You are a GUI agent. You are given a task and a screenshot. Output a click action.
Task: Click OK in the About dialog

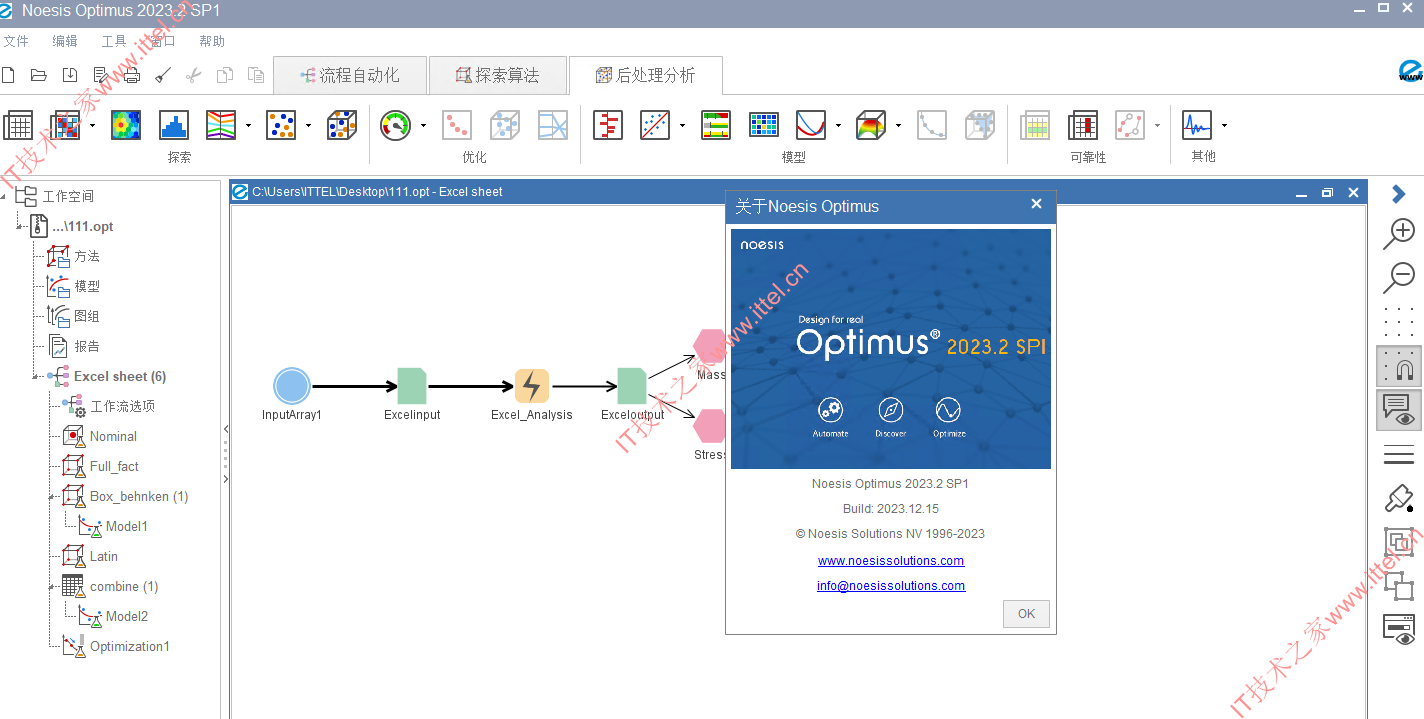tap(1026, 614)
